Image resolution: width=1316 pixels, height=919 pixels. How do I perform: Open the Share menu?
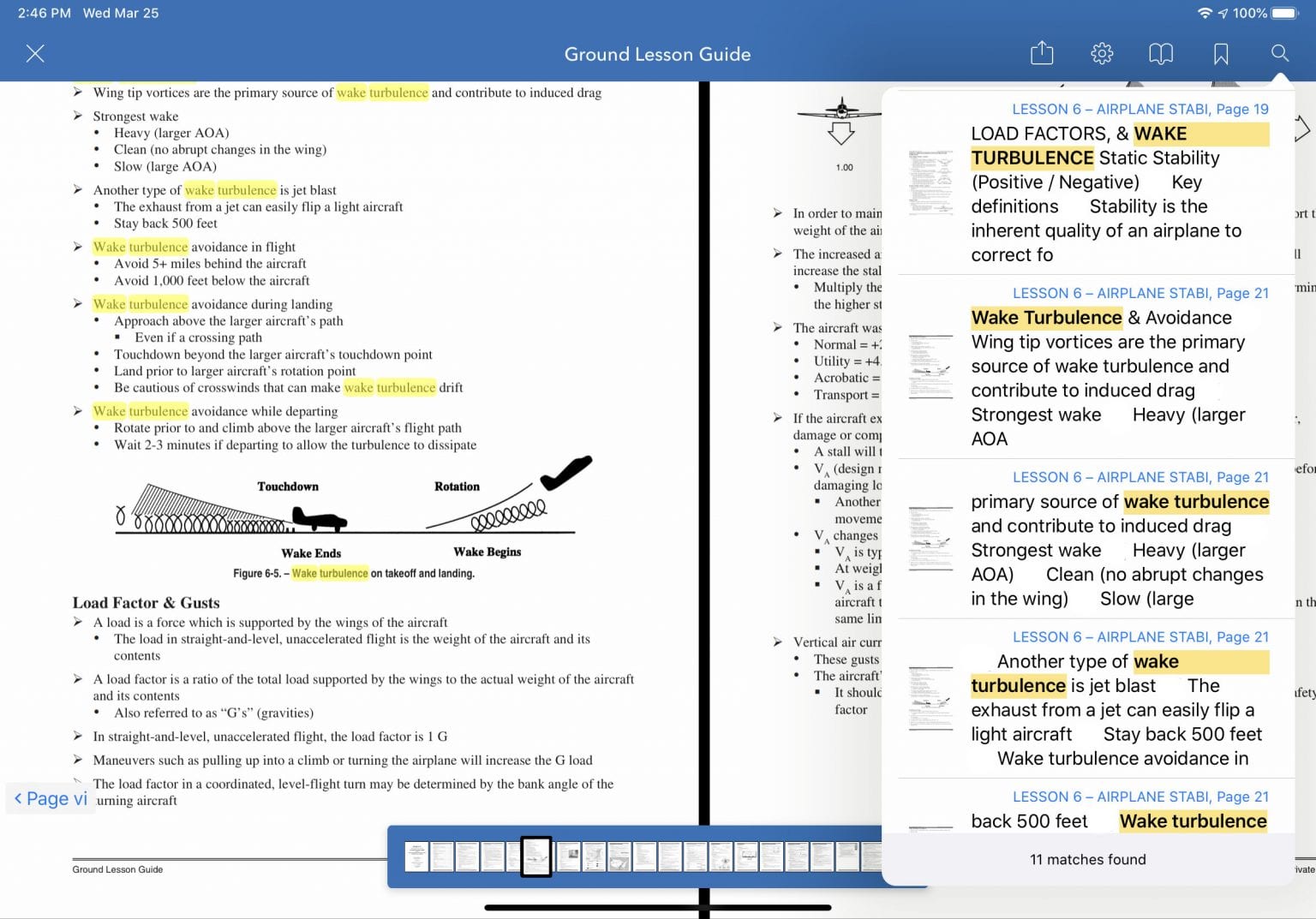tap(1042, 53)
